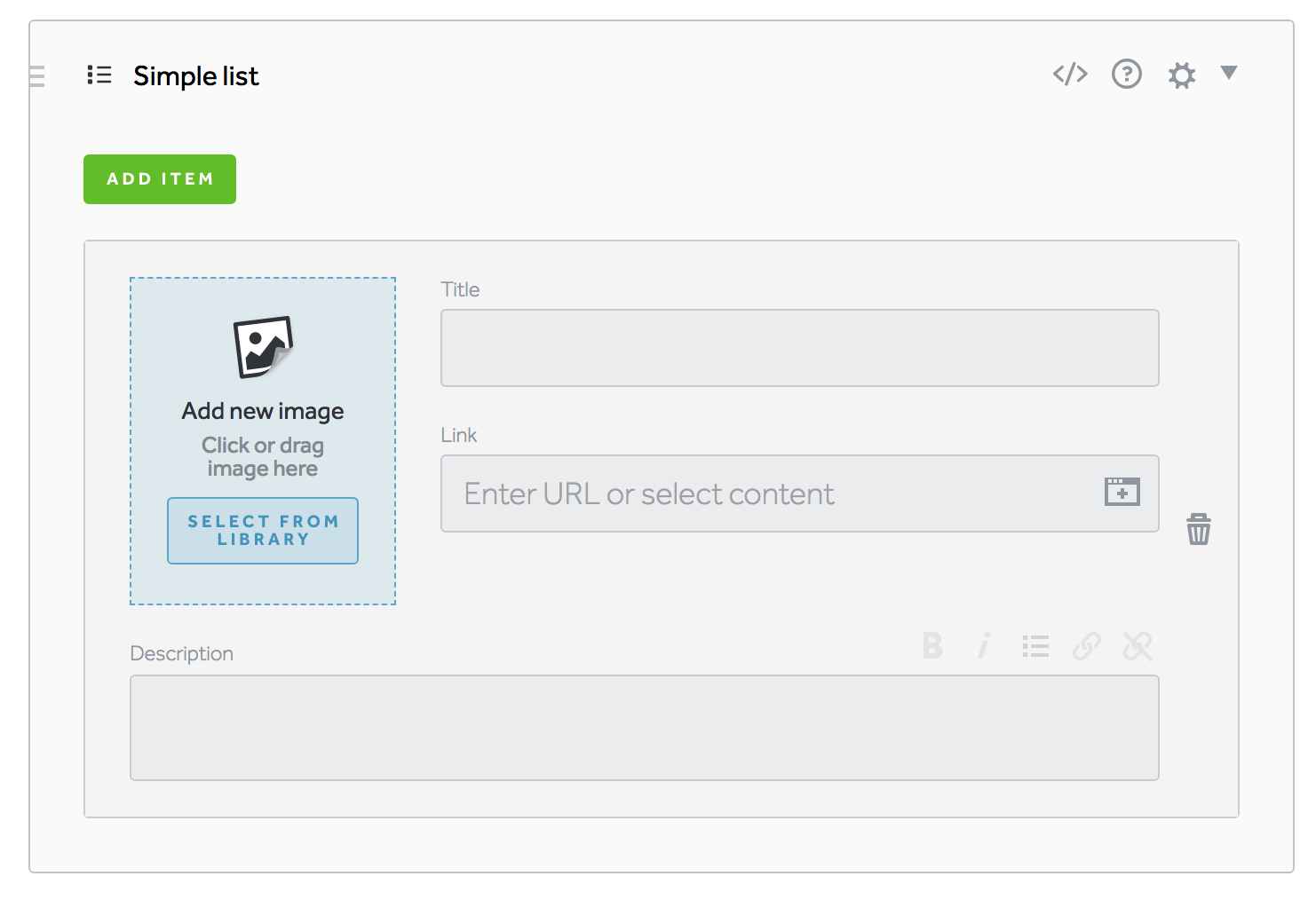Delete the list item with trash icon
The image size is (1316, 900).
[x=1199, y=529]
